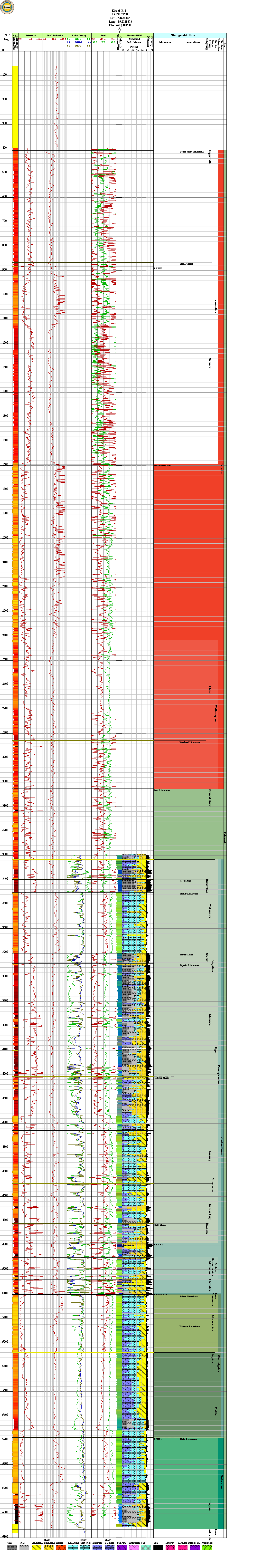Click the Root Shale formation label
This screenshot has width=263, height=1568.
tap(186, 881)
